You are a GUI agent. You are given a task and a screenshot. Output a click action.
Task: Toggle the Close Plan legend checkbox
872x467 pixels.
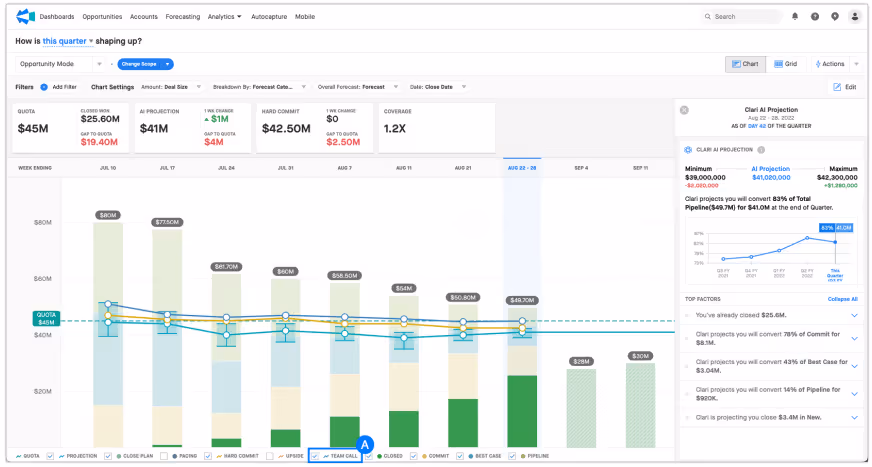pos(108,456)
